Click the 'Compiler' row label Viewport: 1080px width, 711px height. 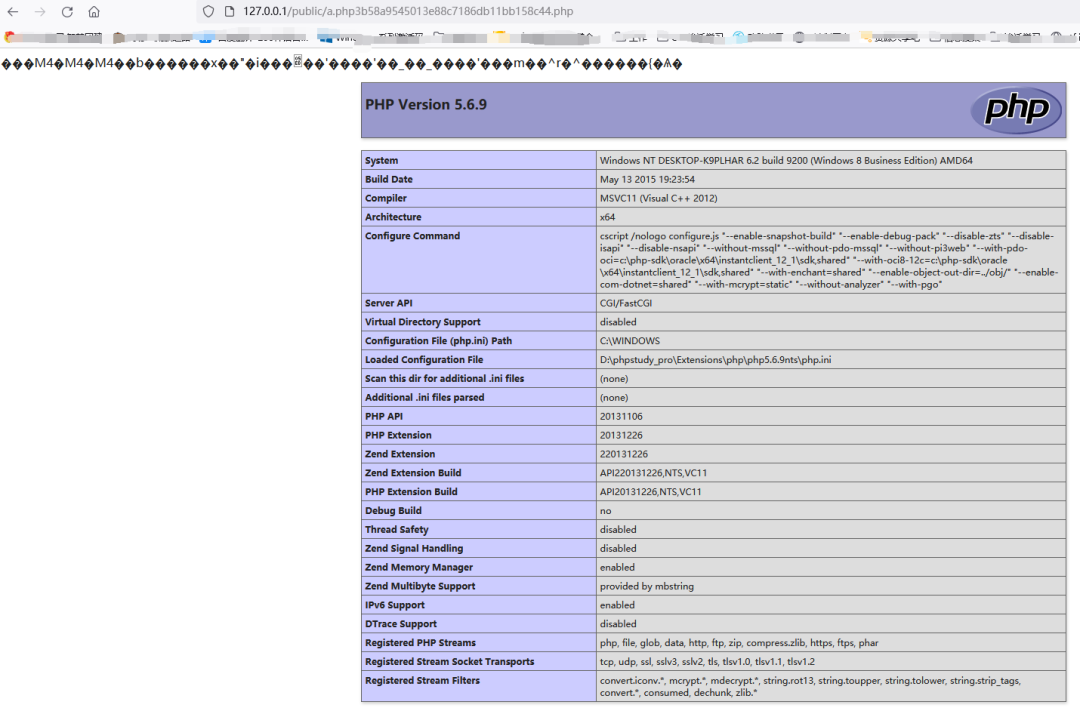tap(386, 198)
